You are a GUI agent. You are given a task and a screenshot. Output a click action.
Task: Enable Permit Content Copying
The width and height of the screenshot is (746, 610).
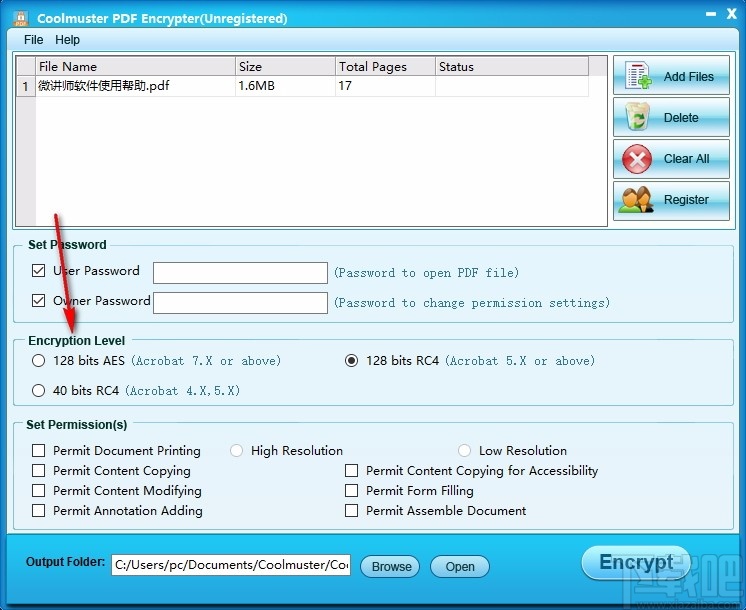click(38, 470)
